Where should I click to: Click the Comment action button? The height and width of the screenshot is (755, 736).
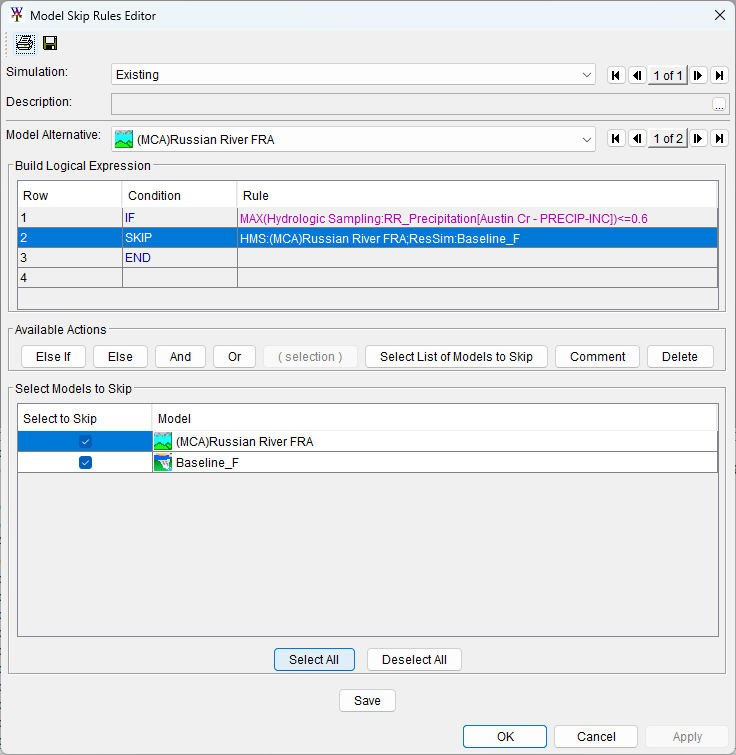[x=597, y=357]
